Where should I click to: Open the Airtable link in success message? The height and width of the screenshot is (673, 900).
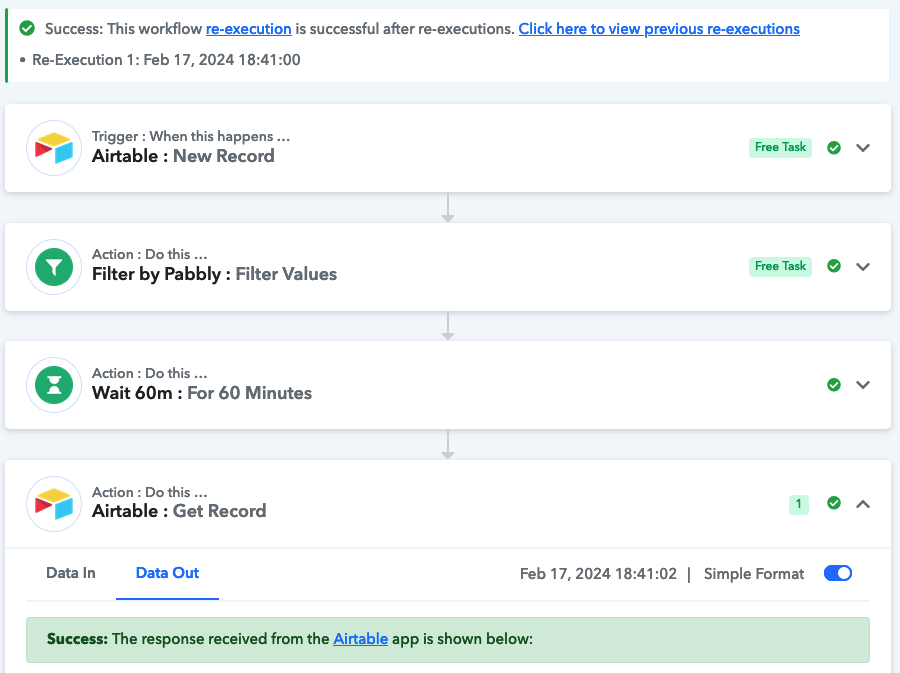click(360, 639)
